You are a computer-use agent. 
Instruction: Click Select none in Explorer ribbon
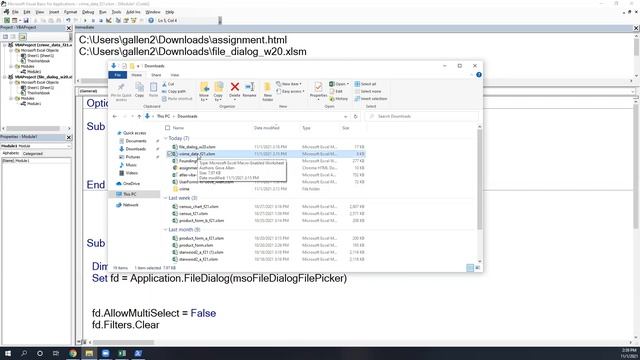(x=368, y=91)
